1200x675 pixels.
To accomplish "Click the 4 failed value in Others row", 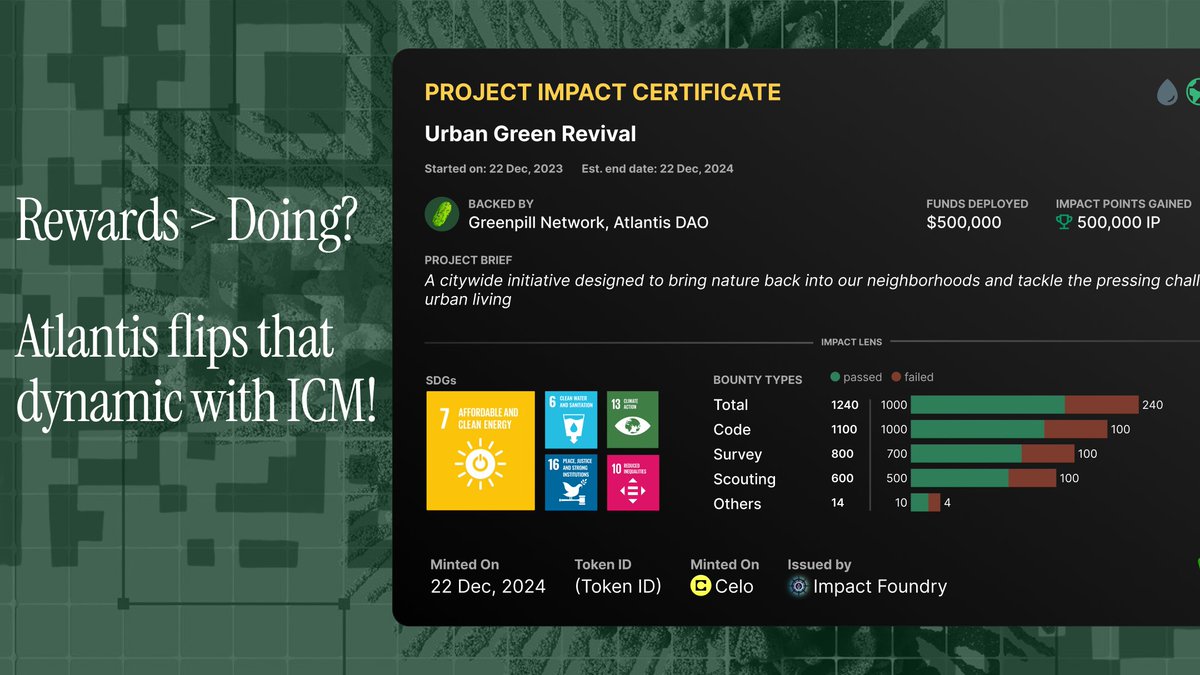I will point(947,503).
